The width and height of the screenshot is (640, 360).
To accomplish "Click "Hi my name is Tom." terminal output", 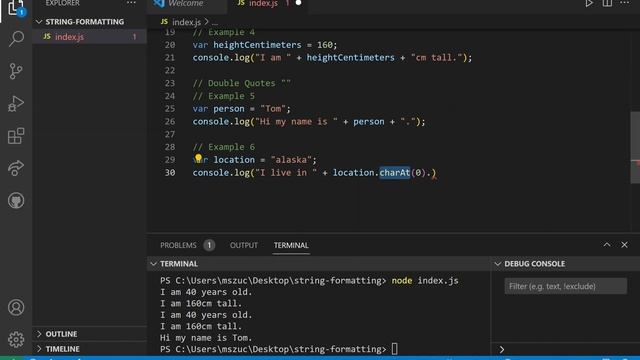I will (x=206, y=338).
